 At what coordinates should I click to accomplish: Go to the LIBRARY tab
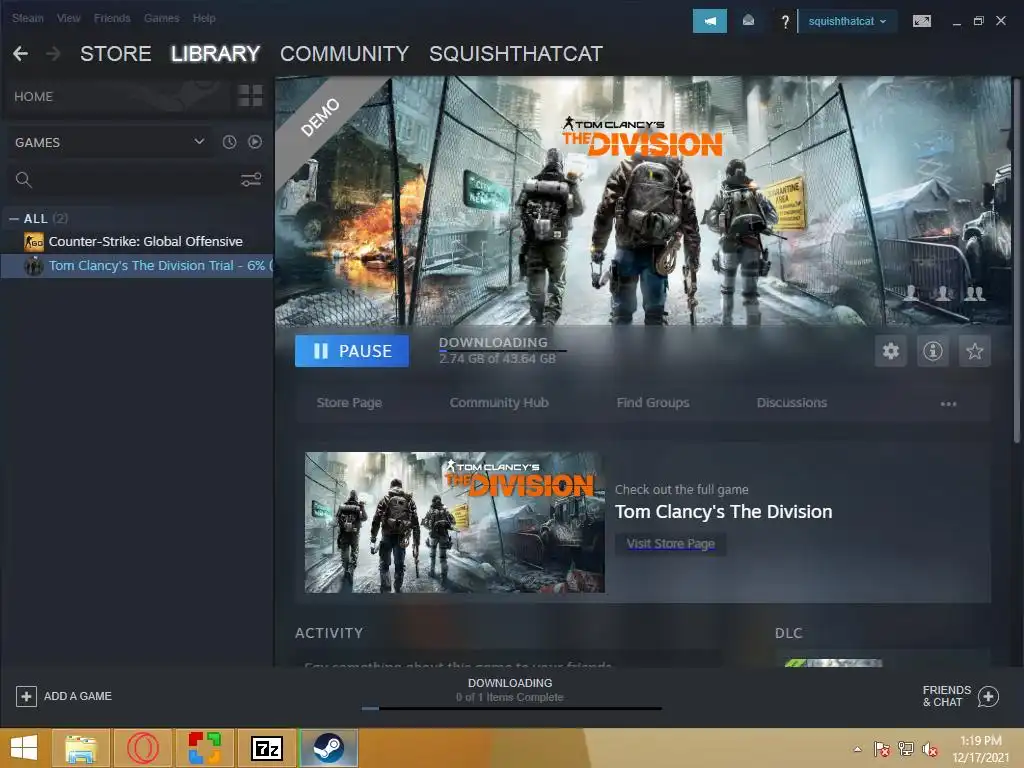(x=216, y=54)
